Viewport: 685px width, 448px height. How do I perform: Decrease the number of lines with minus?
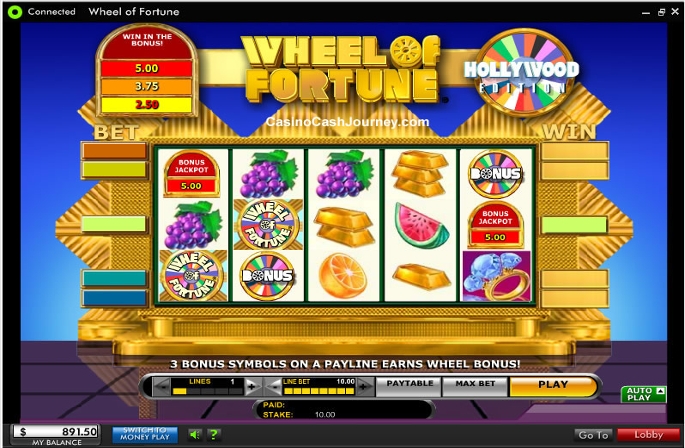[x=162, y=387]
